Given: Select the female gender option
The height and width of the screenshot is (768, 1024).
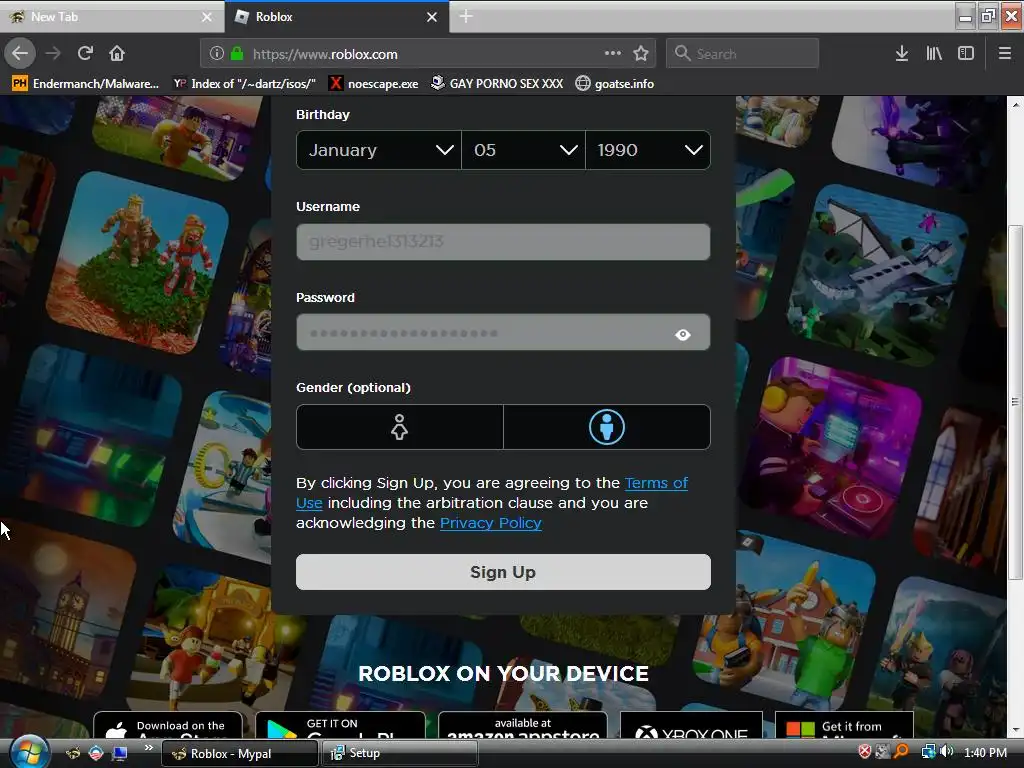Looking at the screenshot, I should [x=400, y=427].
